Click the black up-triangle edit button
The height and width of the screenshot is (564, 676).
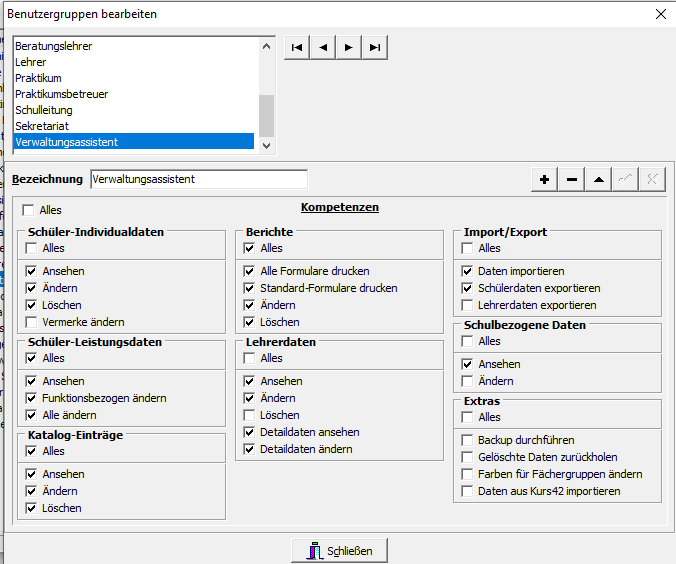coord(598,179)
